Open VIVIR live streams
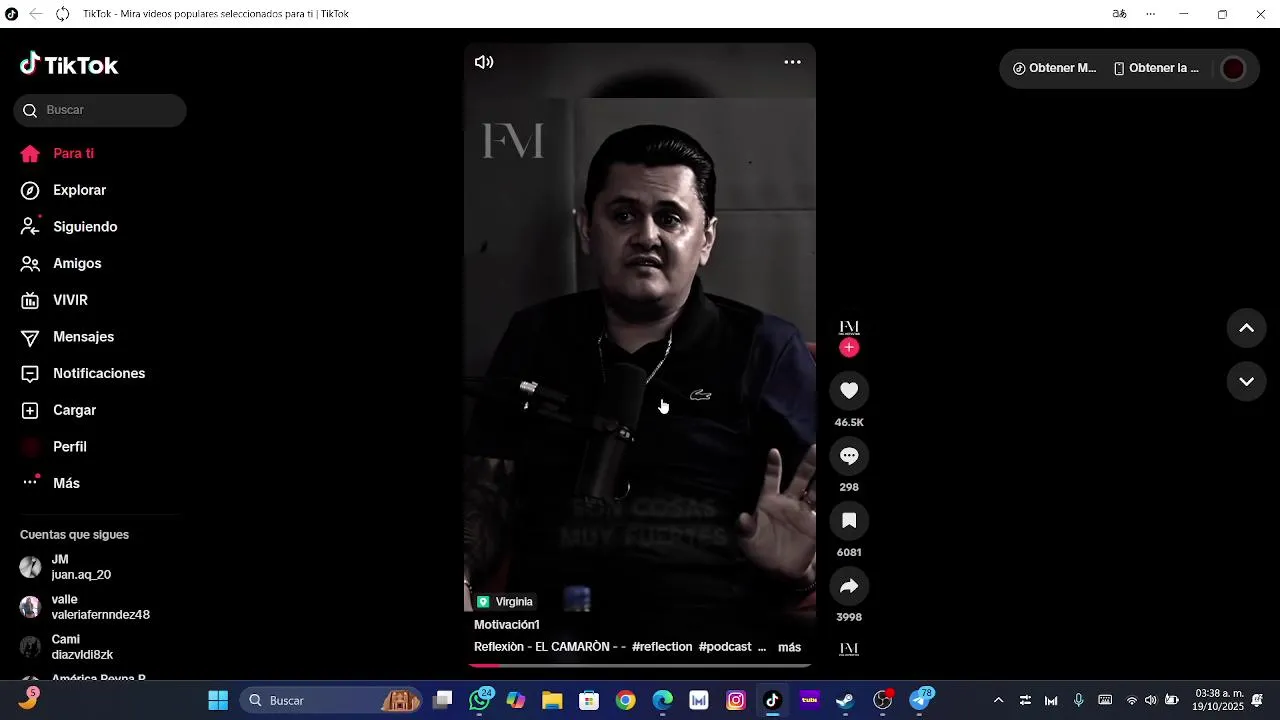Screen dimensions: 1280x720 click(x=55, y=300)
